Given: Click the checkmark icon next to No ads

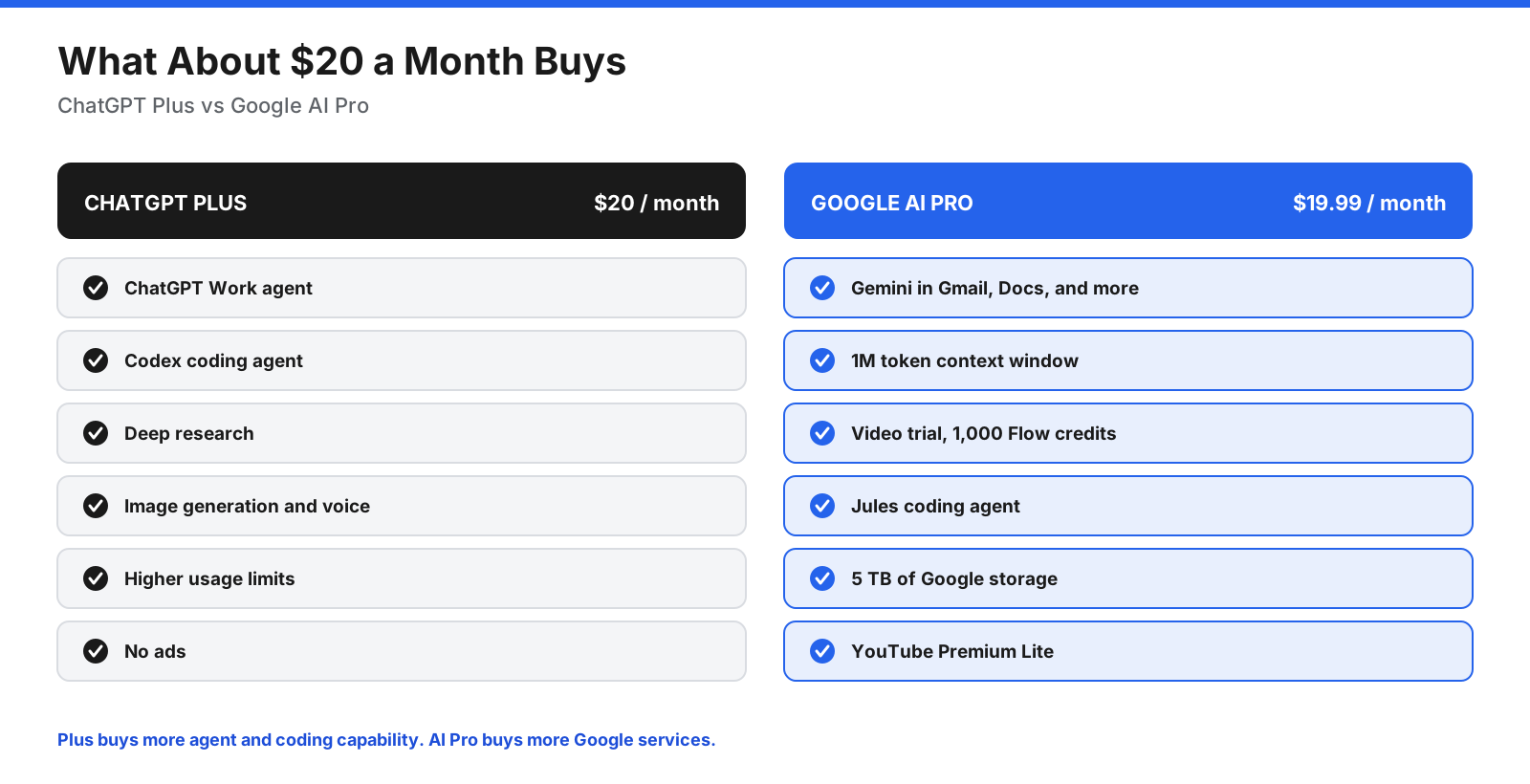Looking at the screenshot, I should click(x=96, y=651).
